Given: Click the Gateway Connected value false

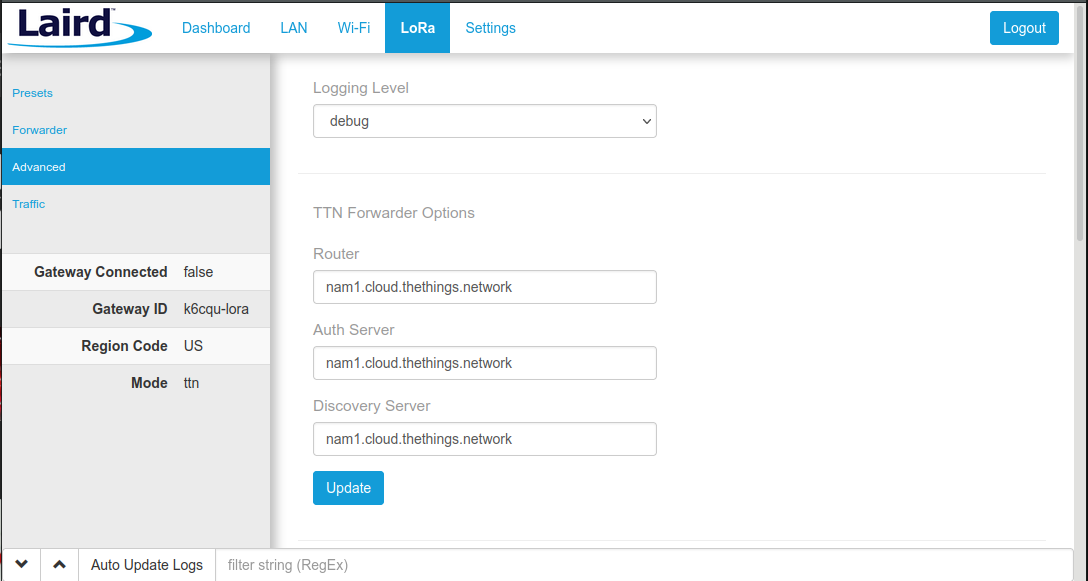Looking at the screenshot, I should 198,272.
